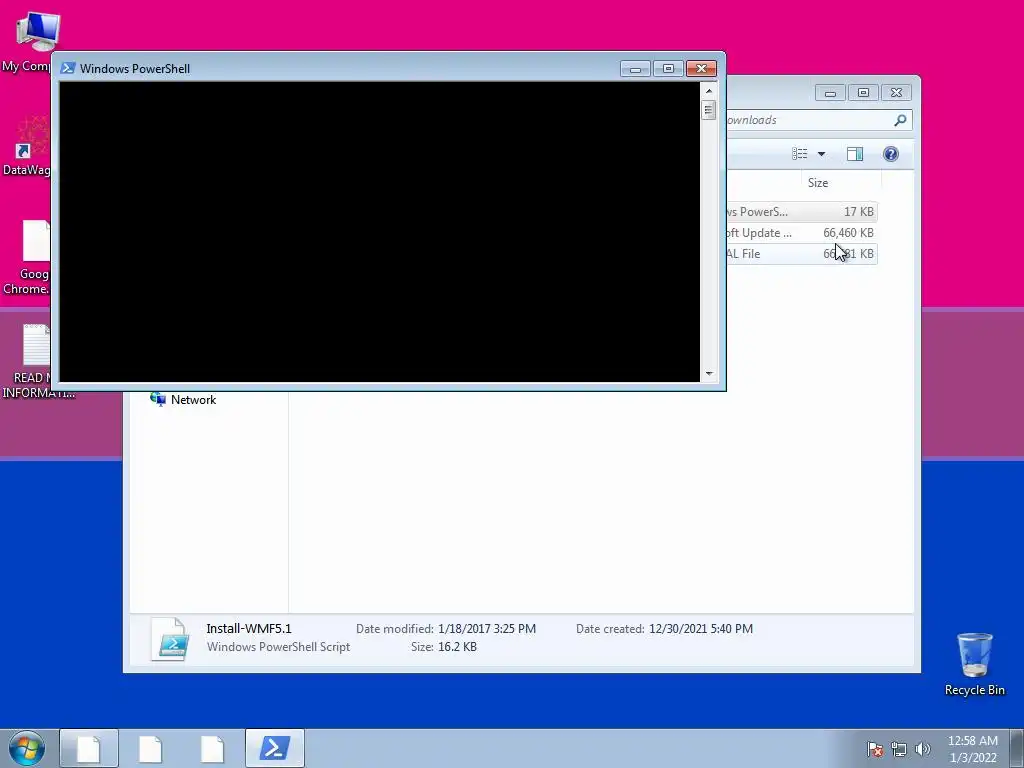
Task: Click the Size value 16.2 KB in details pane
Action: point(457,647)
